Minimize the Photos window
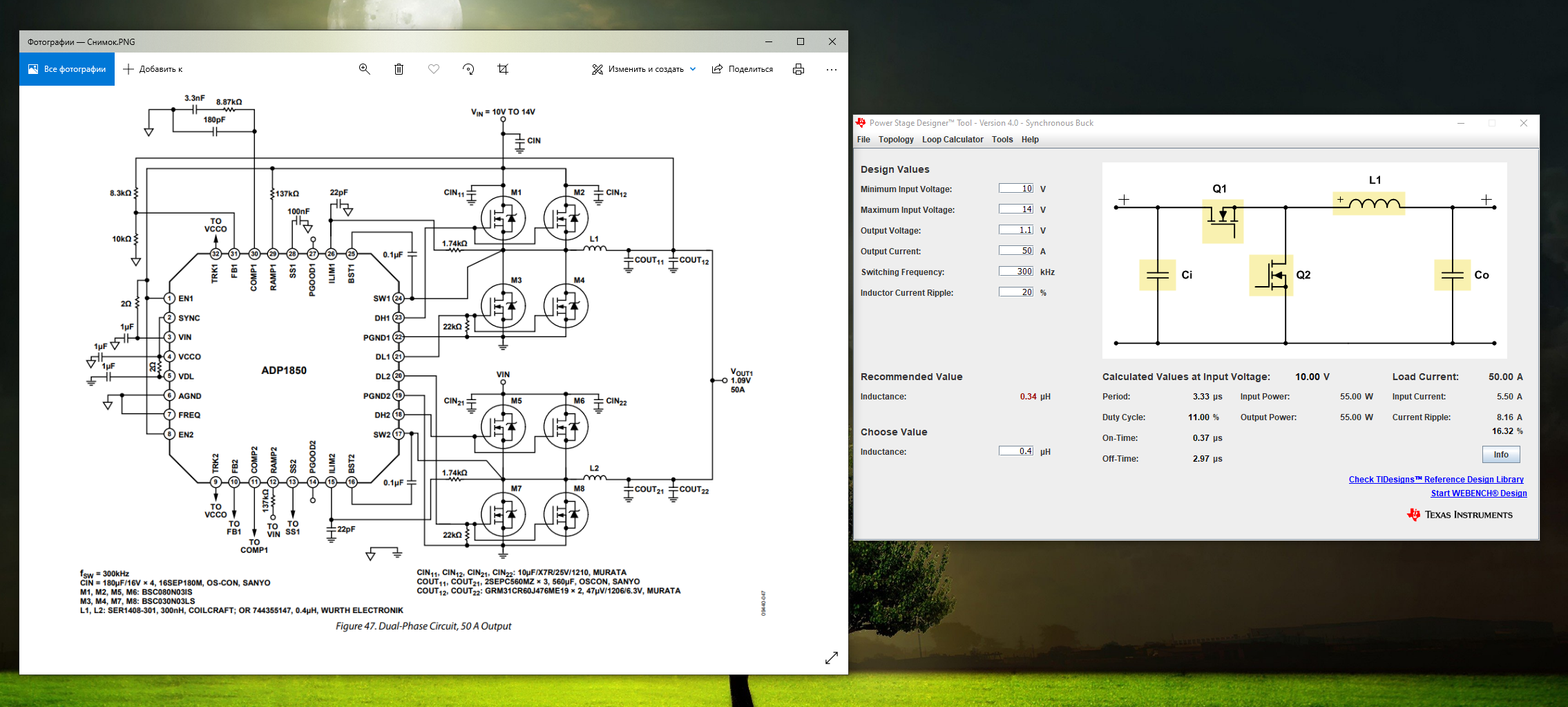The image size is (1568, 707). 768,41
